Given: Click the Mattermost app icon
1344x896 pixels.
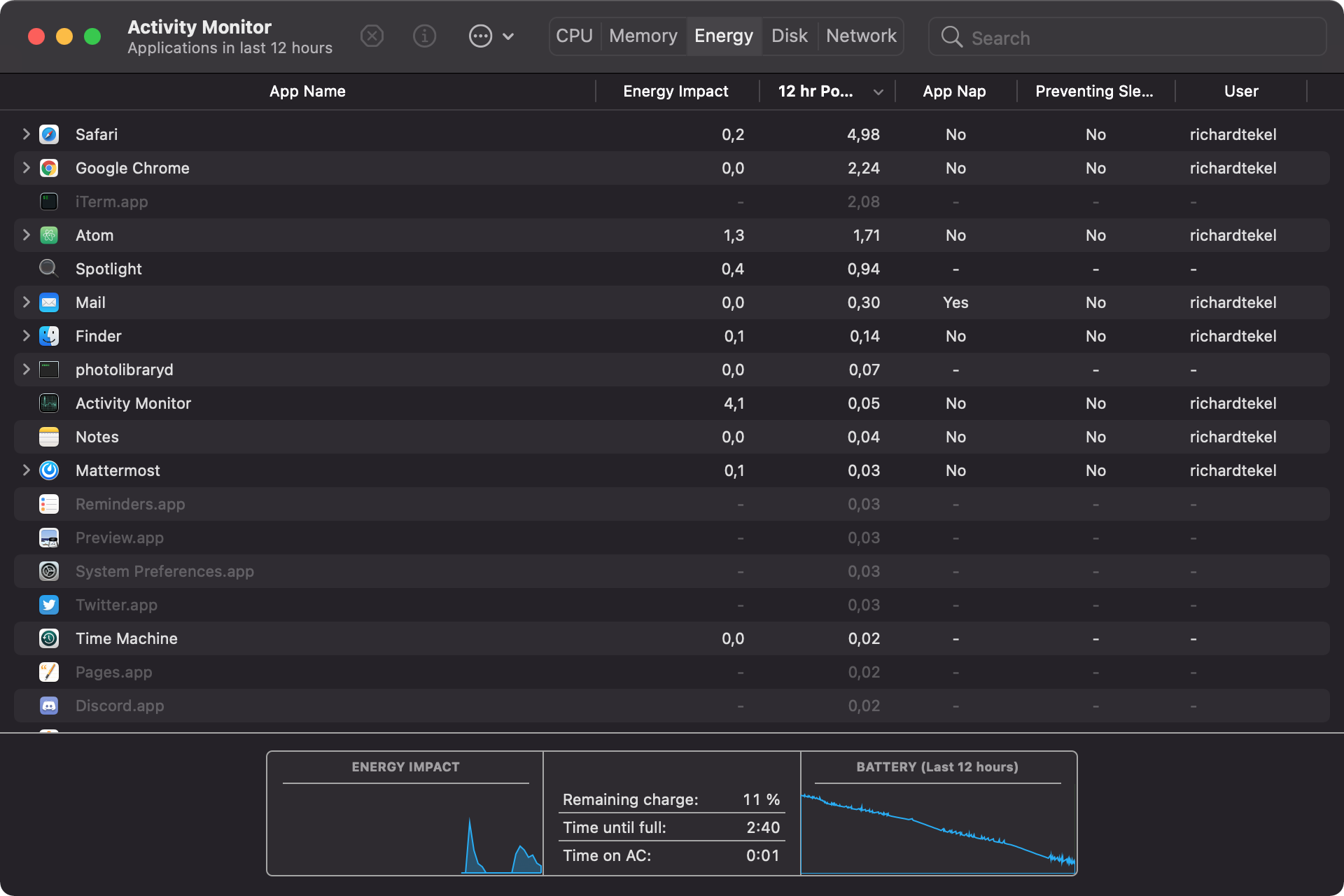Looking at the screenshot, I should coord(49,470).
